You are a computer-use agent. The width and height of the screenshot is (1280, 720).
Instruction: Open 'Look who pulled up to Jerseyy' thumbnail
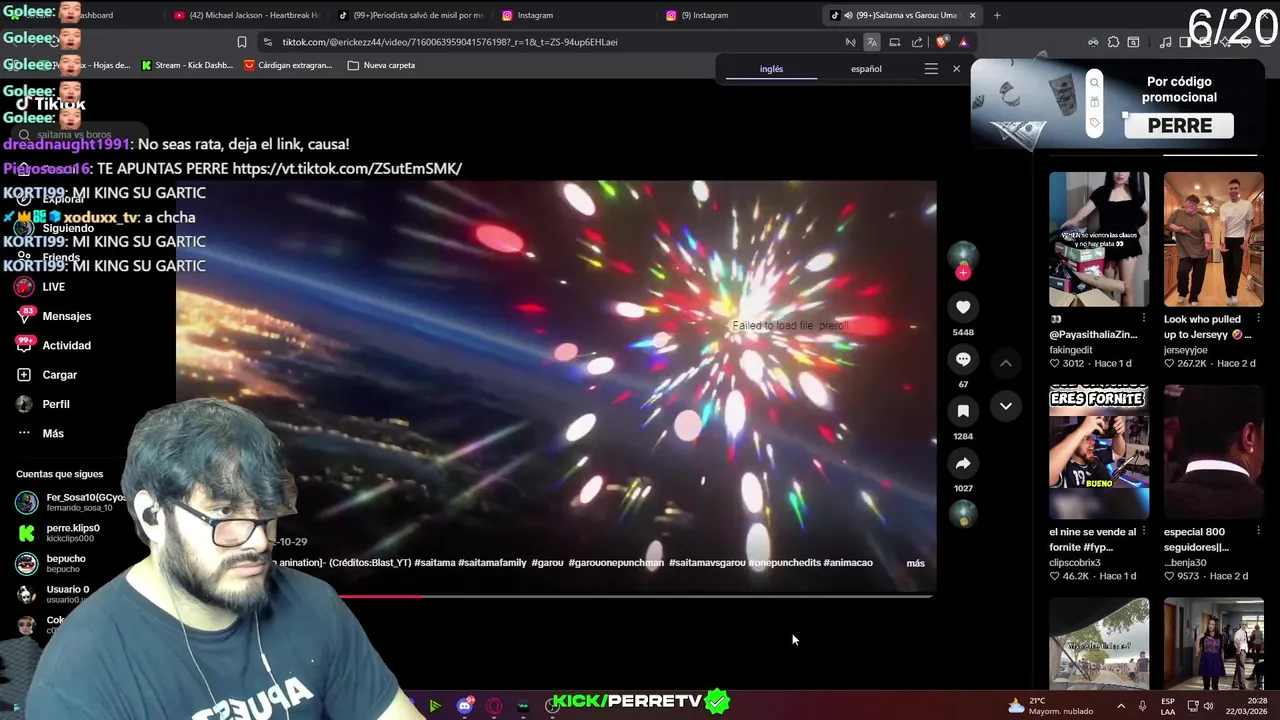(x=1213, y=239)
